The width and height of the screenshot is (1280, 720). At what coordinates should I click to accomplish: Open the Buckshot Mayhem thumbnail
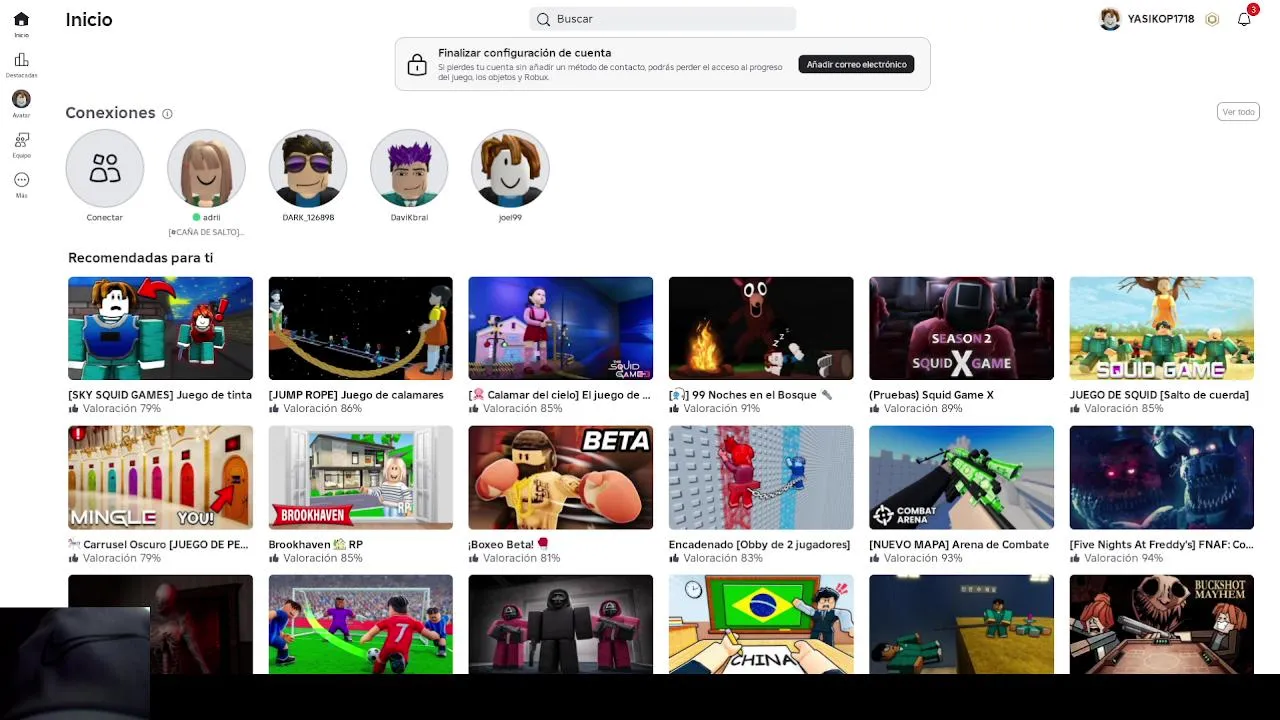[x=1161, y=624]
